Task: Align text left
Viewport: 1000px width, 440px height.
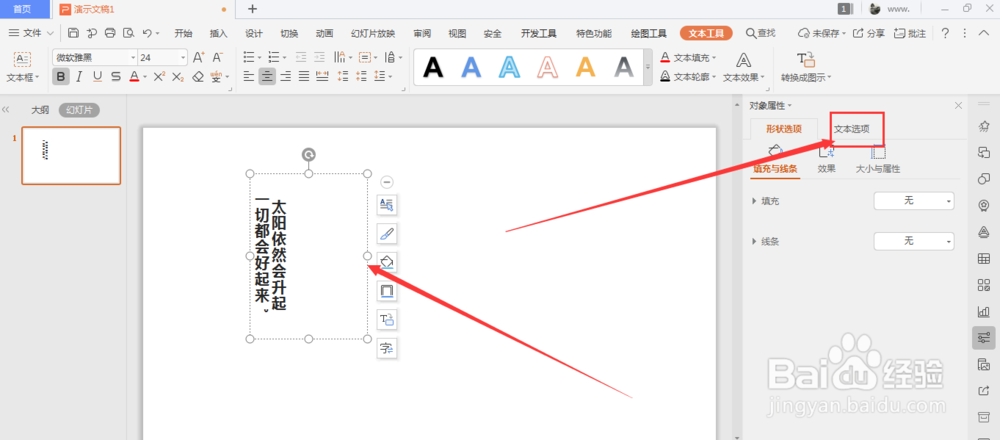Action: coord(249,77)
